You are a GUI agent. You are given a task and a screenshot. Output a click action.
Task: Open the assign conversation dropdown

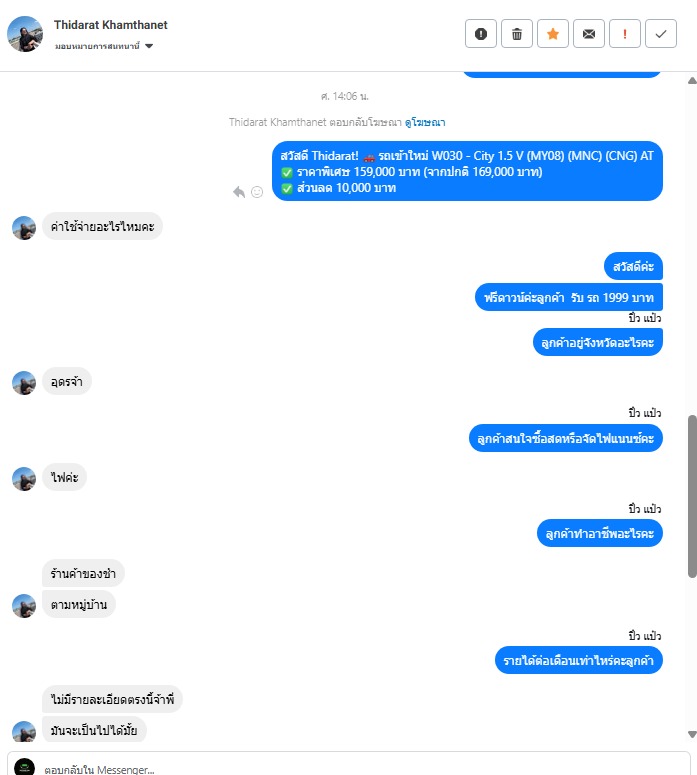(x=104, y=46)
